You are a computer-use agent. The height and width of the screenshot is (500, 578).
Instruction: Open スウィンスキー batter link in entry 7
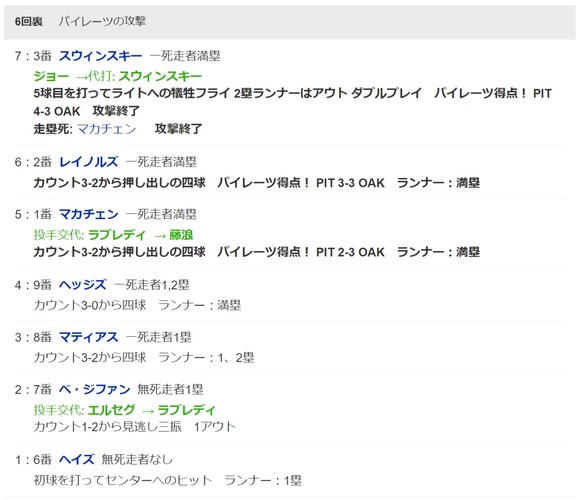tap(100, 56)
